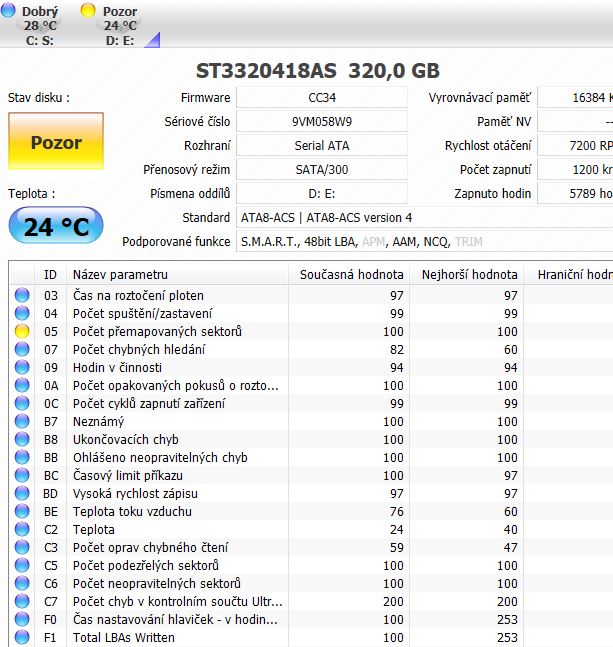Image resolution: width=613 pixels, height=647 pixels.
Task: Select the row Počet cyklů zapnutí zařízení
Action: click(311, 403)
